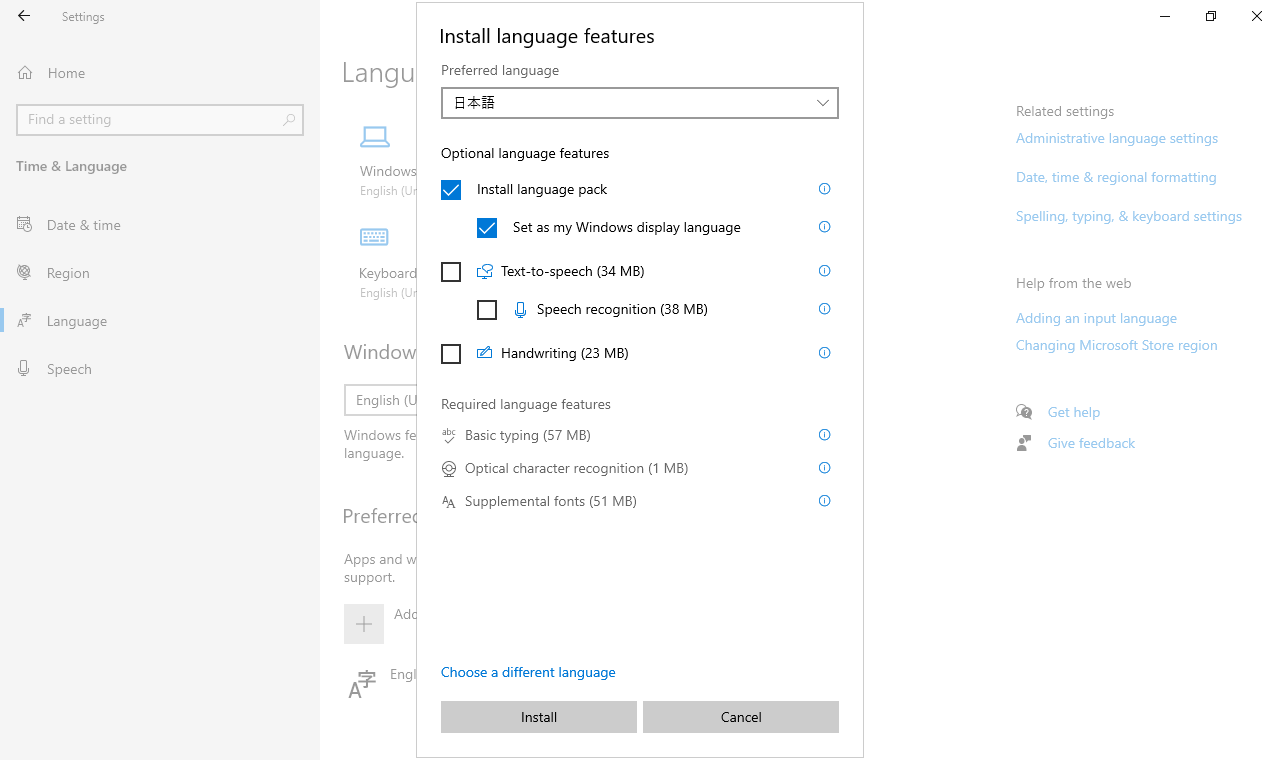Screen dimensions: 1280x760
Task: Click the back arrow in Settings
Action: click(24, 16)
